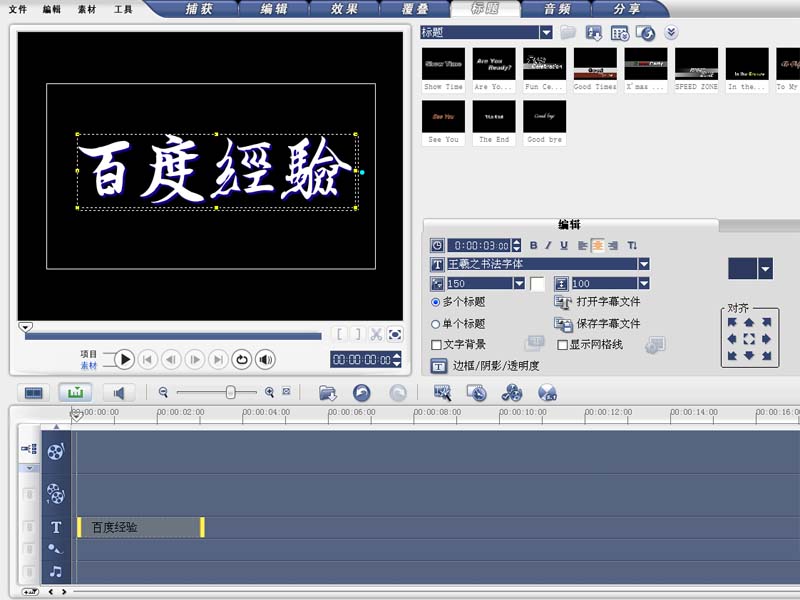Center-align the title text

(x=597, y=245)
